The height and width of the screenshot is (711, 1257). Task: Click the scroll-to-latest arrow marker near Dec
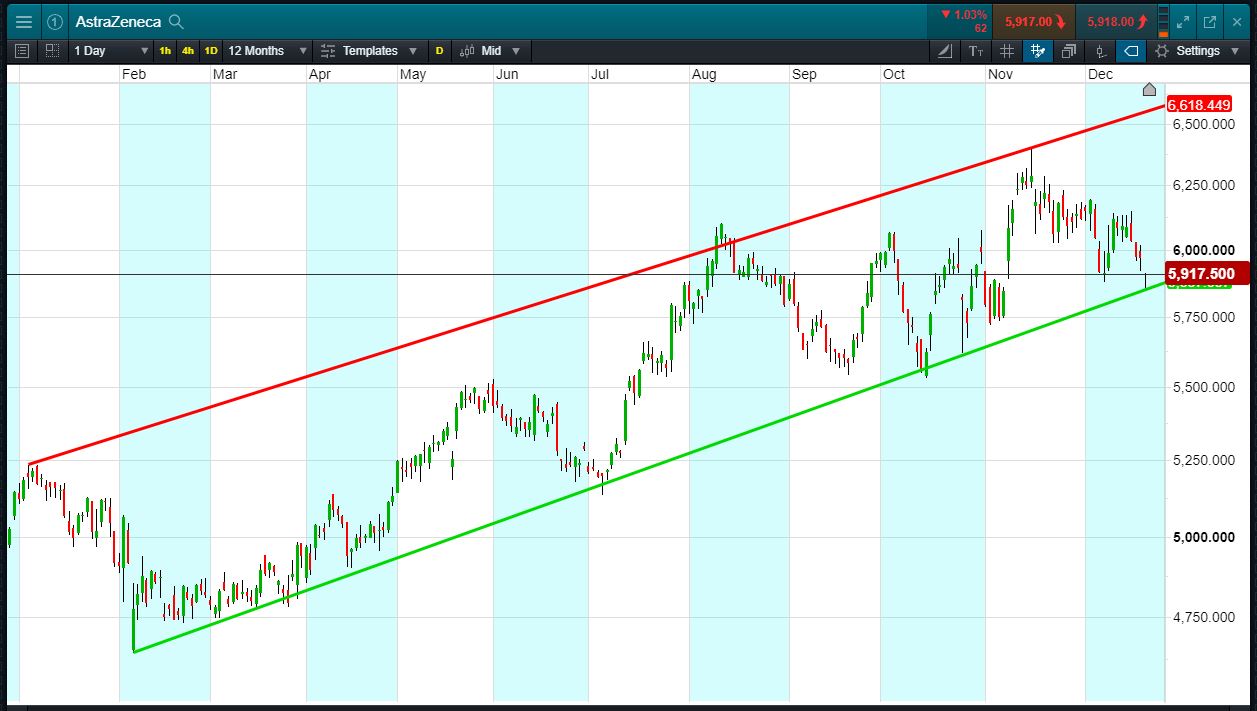tap(1150, 89)
